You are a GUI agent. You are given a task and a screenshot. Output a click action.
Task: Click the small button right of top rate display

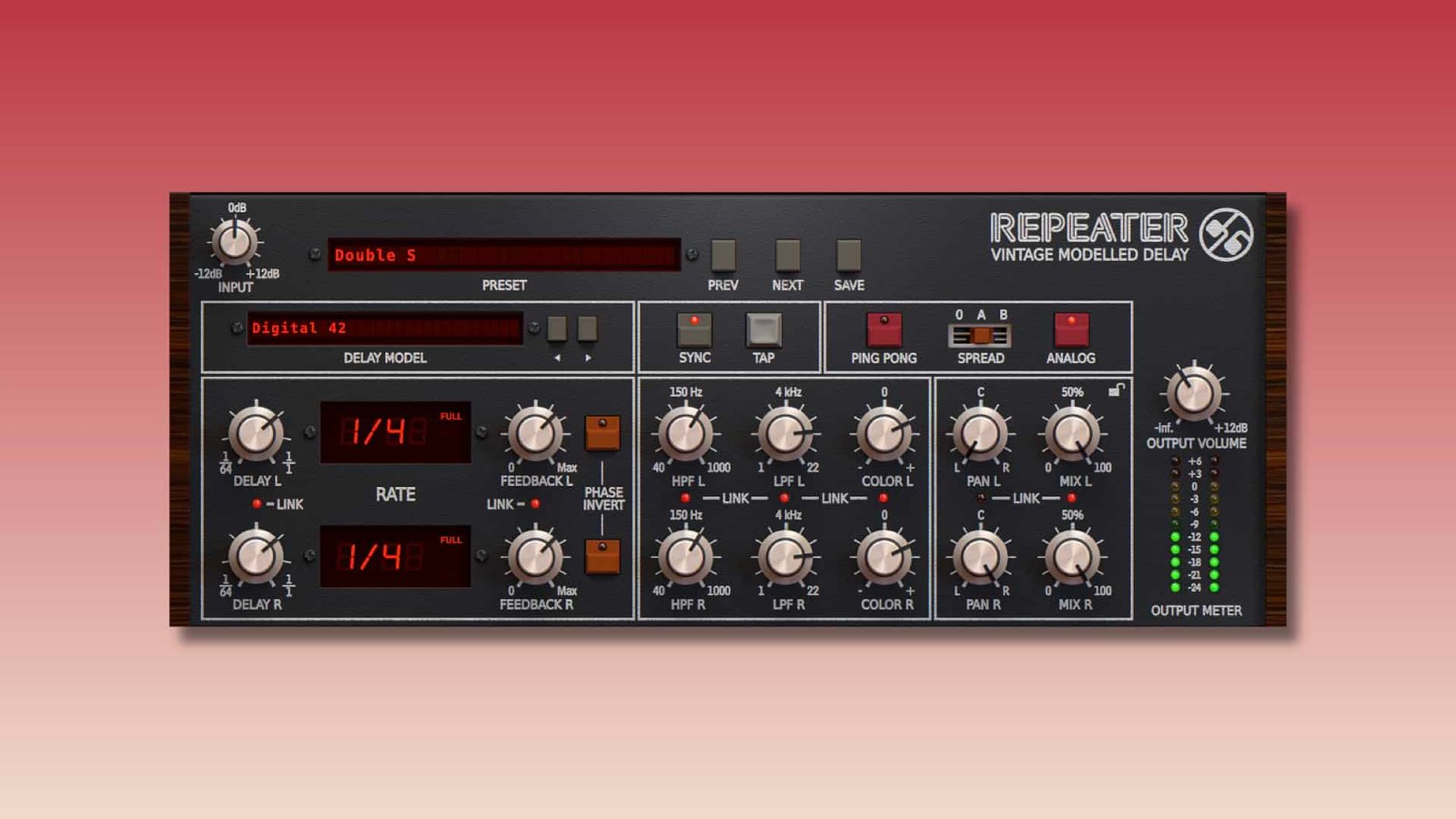click(x=481, y=431)
